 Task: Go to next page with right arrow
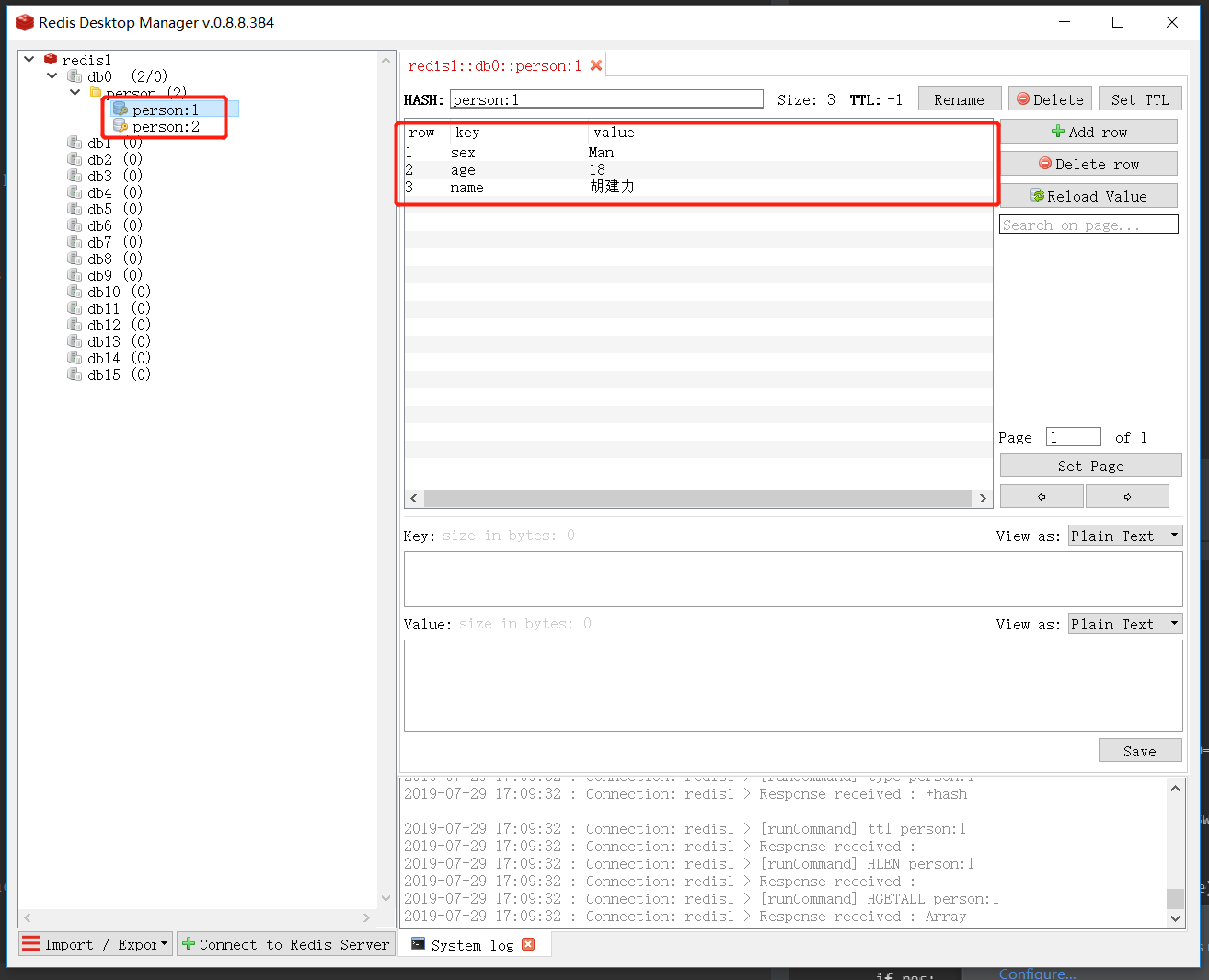1127,496
